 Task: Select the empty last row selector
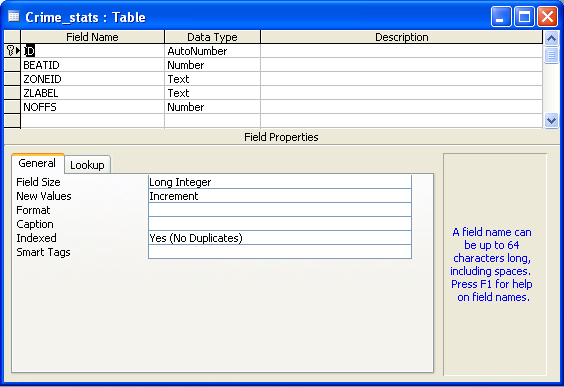click(x=12, y=121)
